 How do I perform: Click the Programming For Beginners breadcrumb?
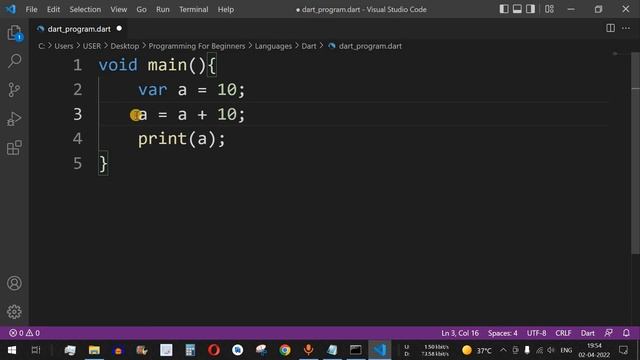click(197, 46)
